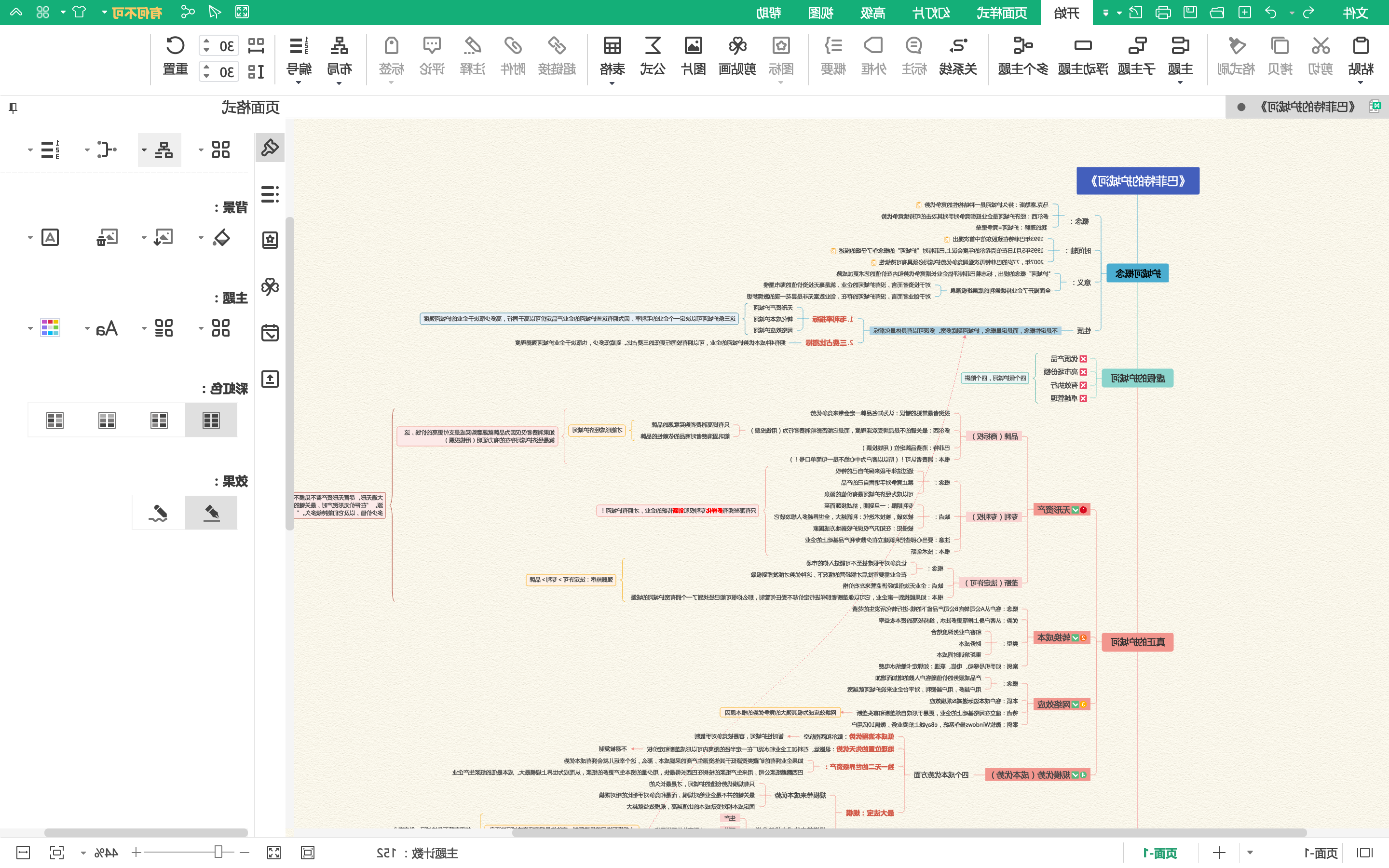Click the background fill bucket icon
Screen dimensions: 1389x868
[221, 238]
